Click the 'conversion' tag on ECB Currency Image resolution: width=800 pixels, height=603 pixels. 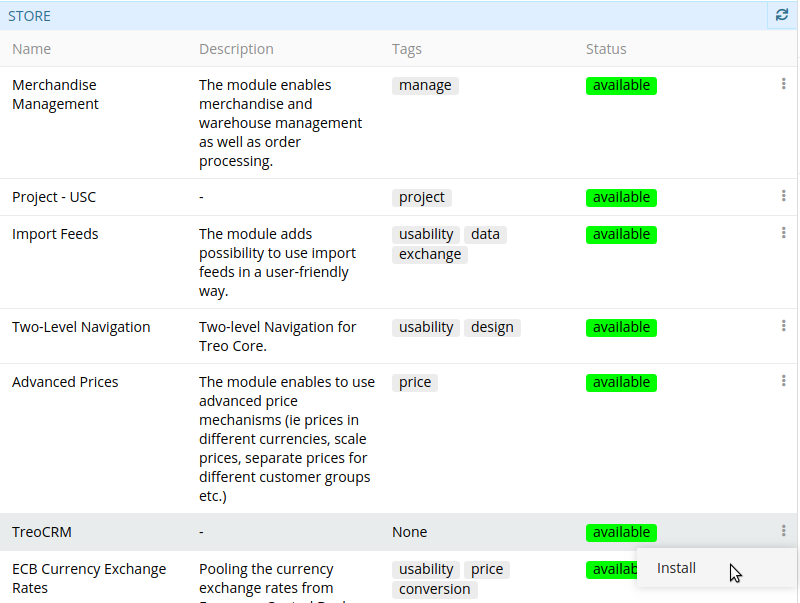[x=434, y=590]
